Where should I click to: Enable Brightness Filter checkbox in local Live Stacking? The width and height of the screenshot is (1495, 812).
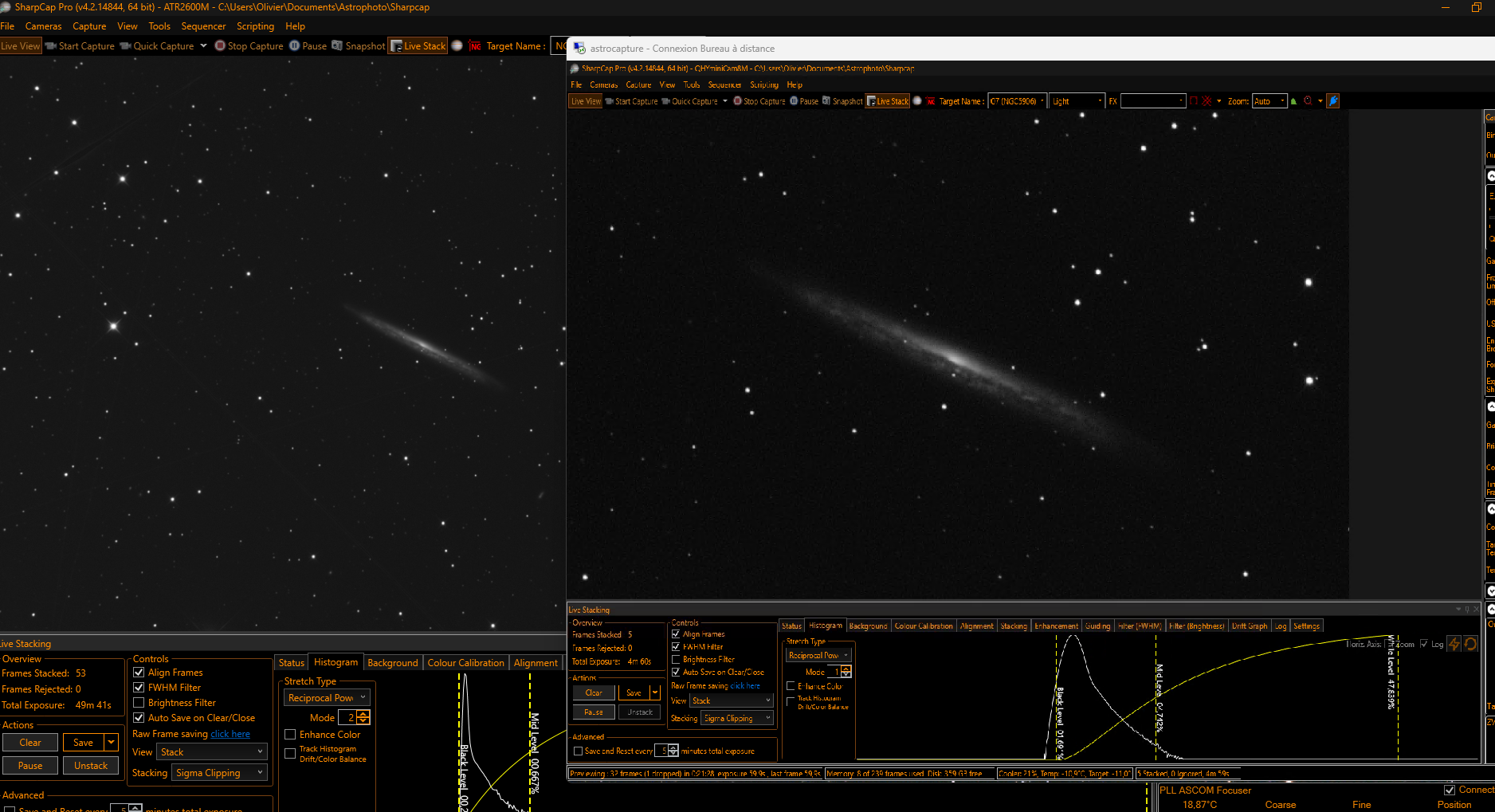(x=139, y=703)
